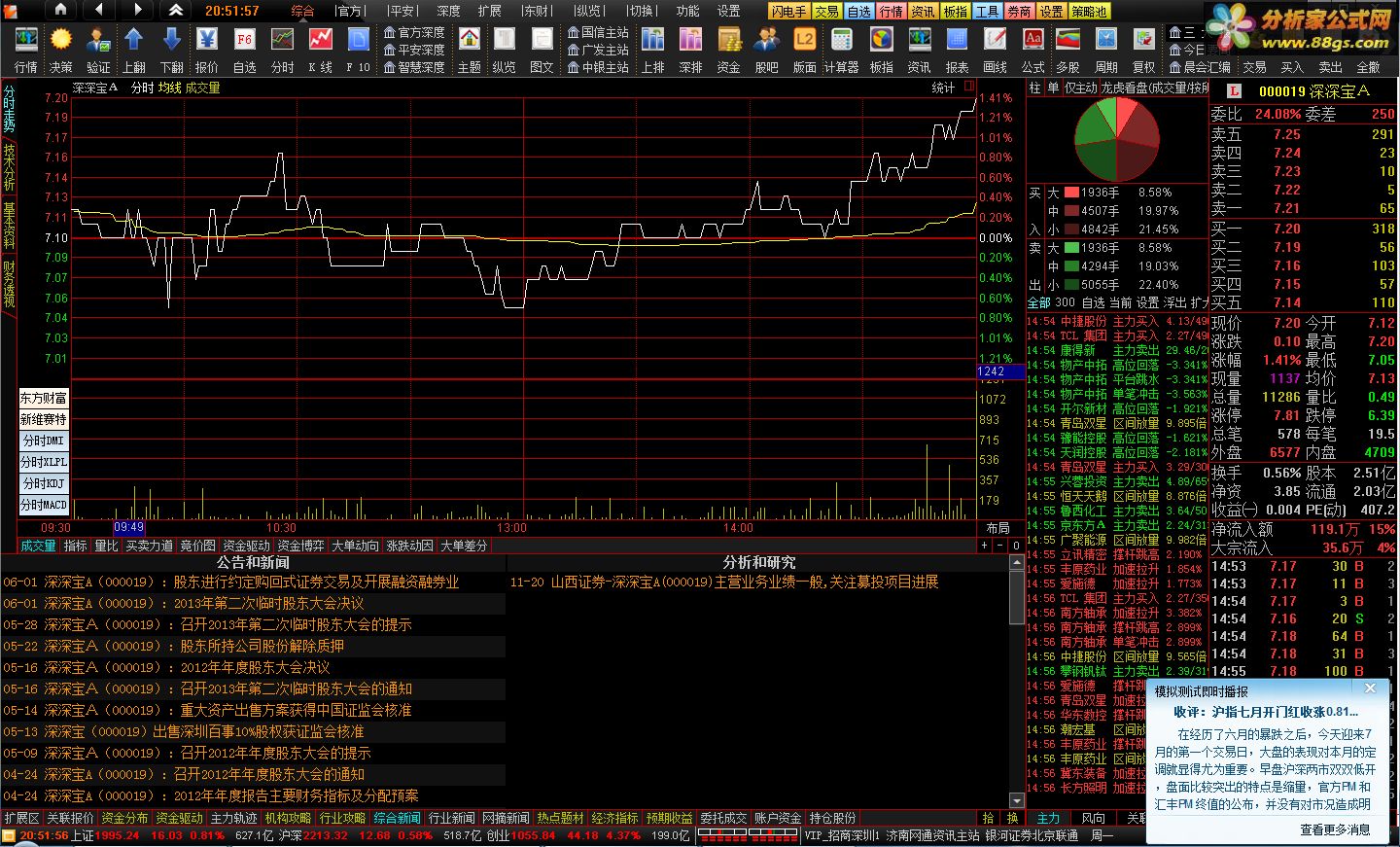Open the 多股 multi-stock icon
Image resolution: width=1400 pixels, height=847 pixels.
(1067, 50)
